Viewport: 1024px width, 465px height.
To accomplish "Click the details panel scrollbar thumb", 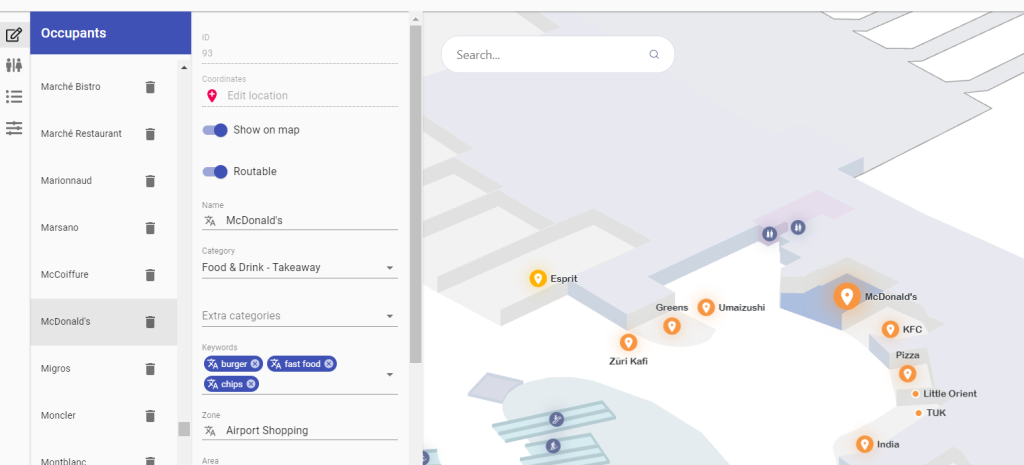I will (416, 194).
